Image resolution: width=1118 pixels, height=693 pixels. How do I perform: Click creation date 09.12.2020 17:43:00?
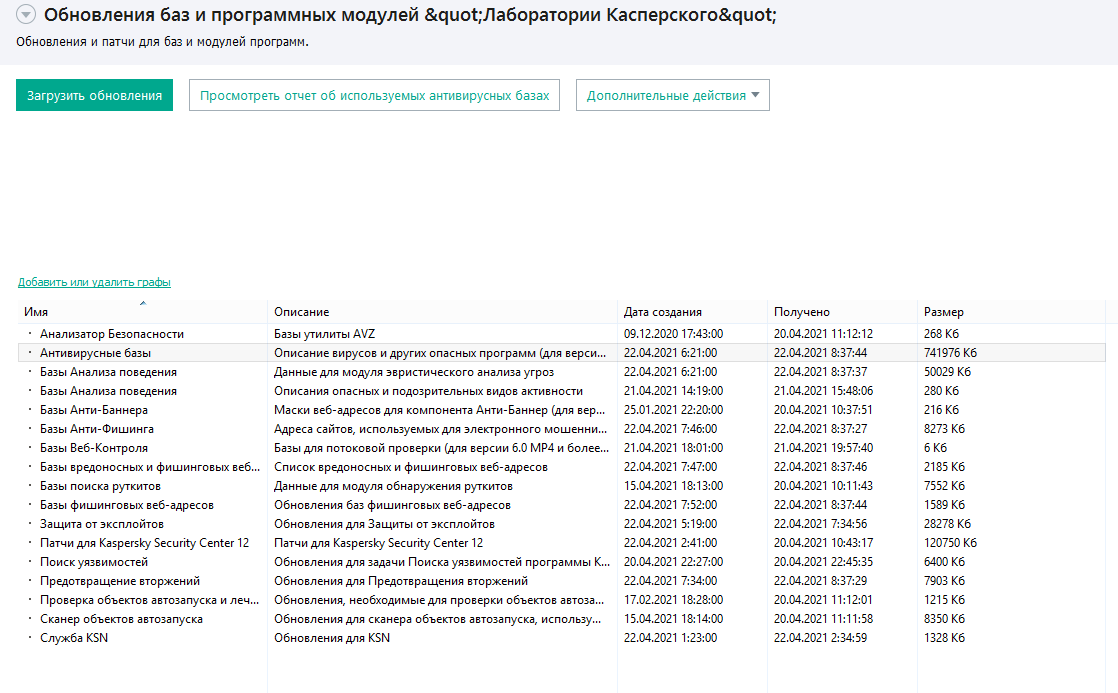(x=673, y=334)
